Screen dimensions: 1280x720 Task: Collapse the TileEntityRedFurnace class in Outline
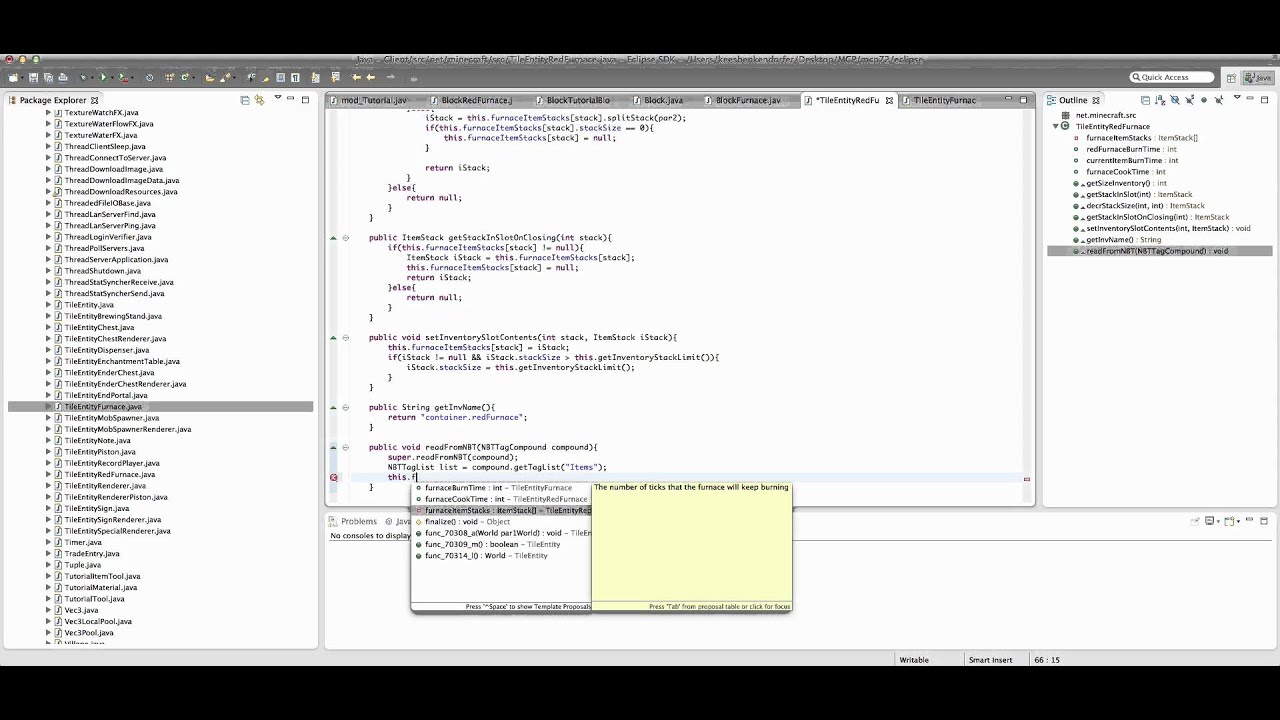(x=1055, y=127)
